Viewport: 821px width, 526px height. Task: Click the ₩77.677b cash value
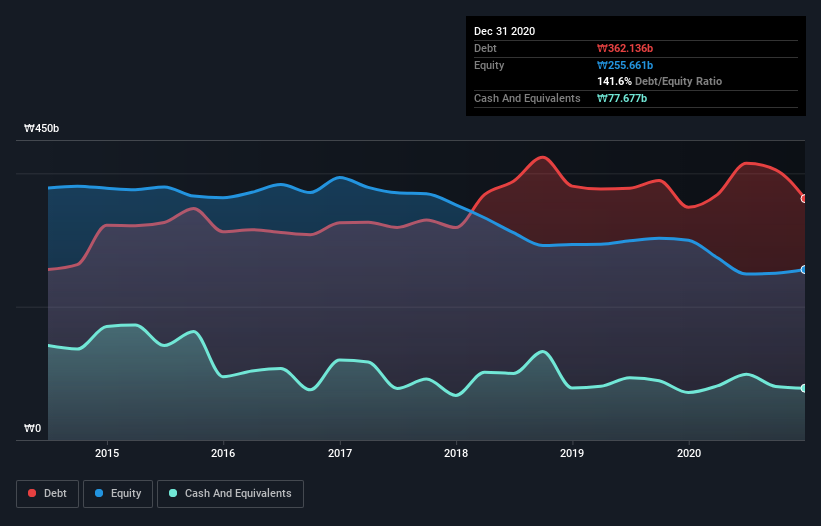622,98
